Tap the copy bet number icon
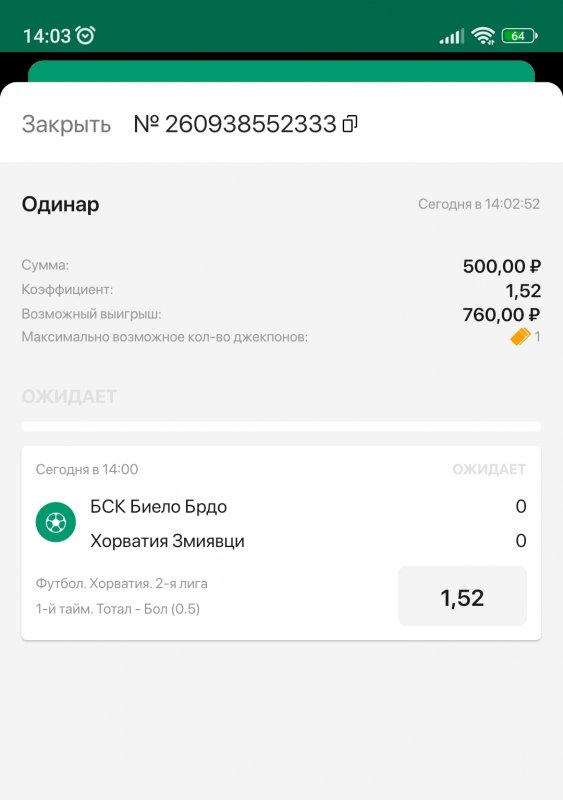The image size is (563, 800). (x=350, y=123)
